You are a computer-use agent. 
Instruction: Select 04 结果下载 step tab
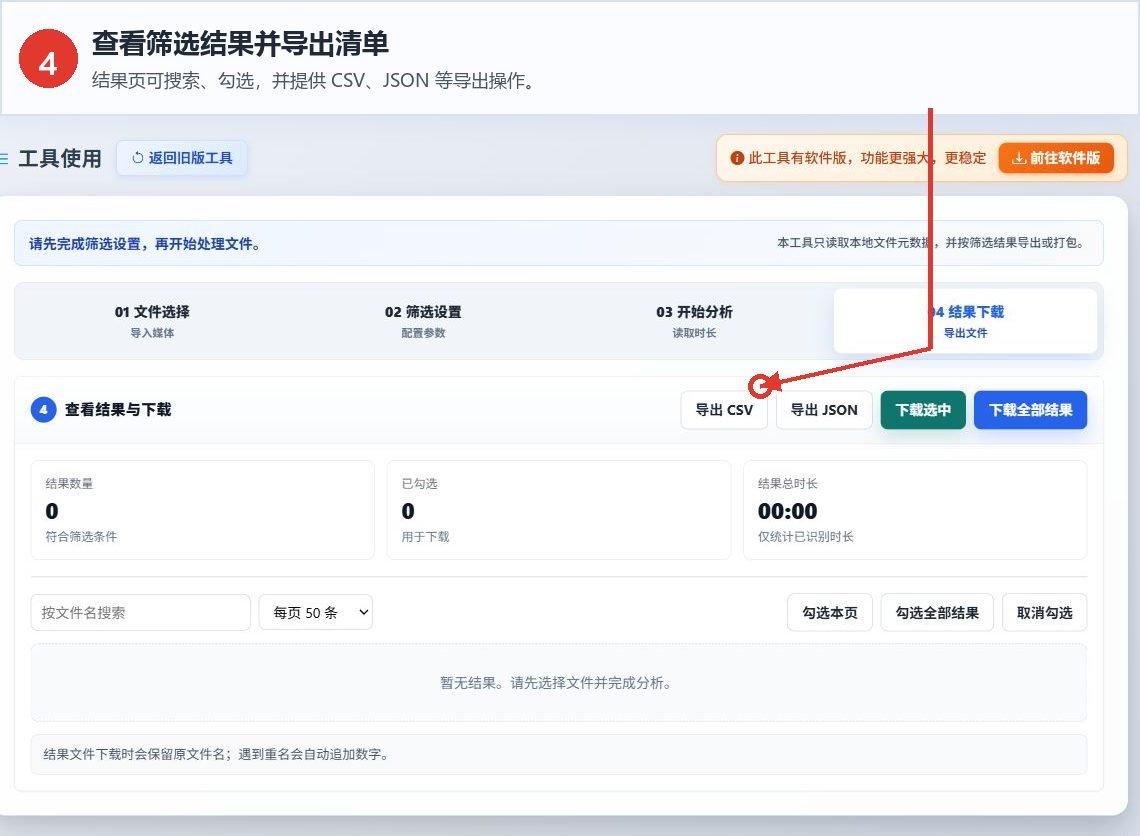966,321
